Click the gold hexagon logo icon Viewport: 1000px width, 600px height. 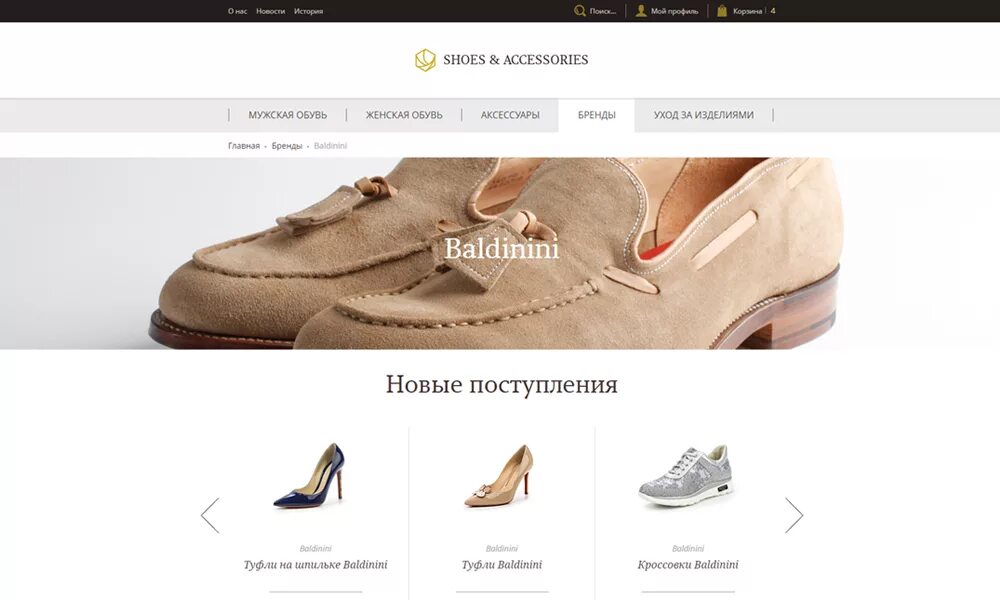click(x=425, y=60)
